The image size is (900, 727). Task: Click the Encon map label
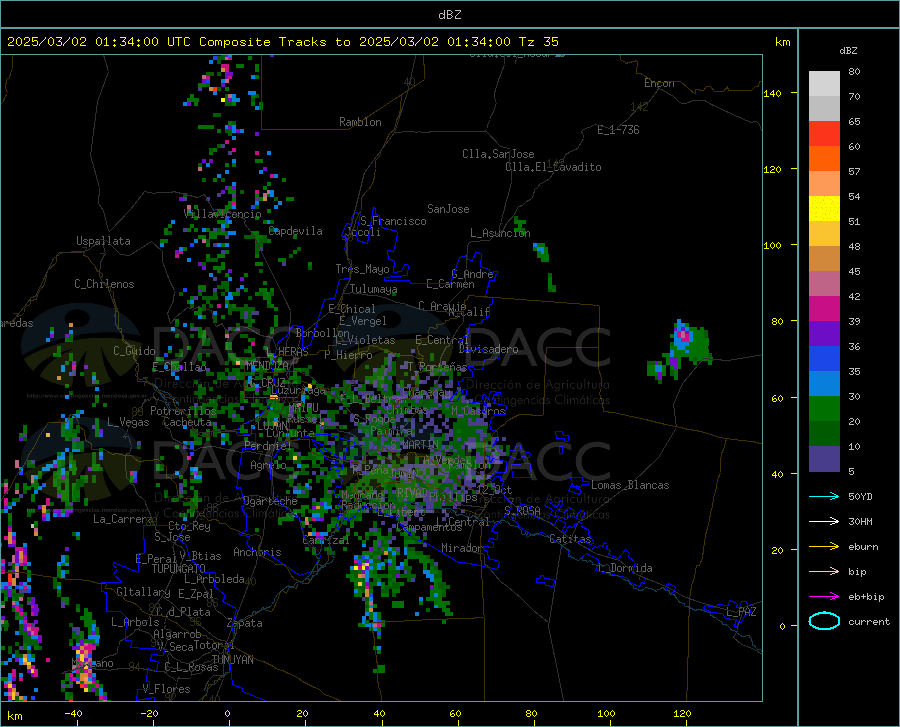click(659, 83)
